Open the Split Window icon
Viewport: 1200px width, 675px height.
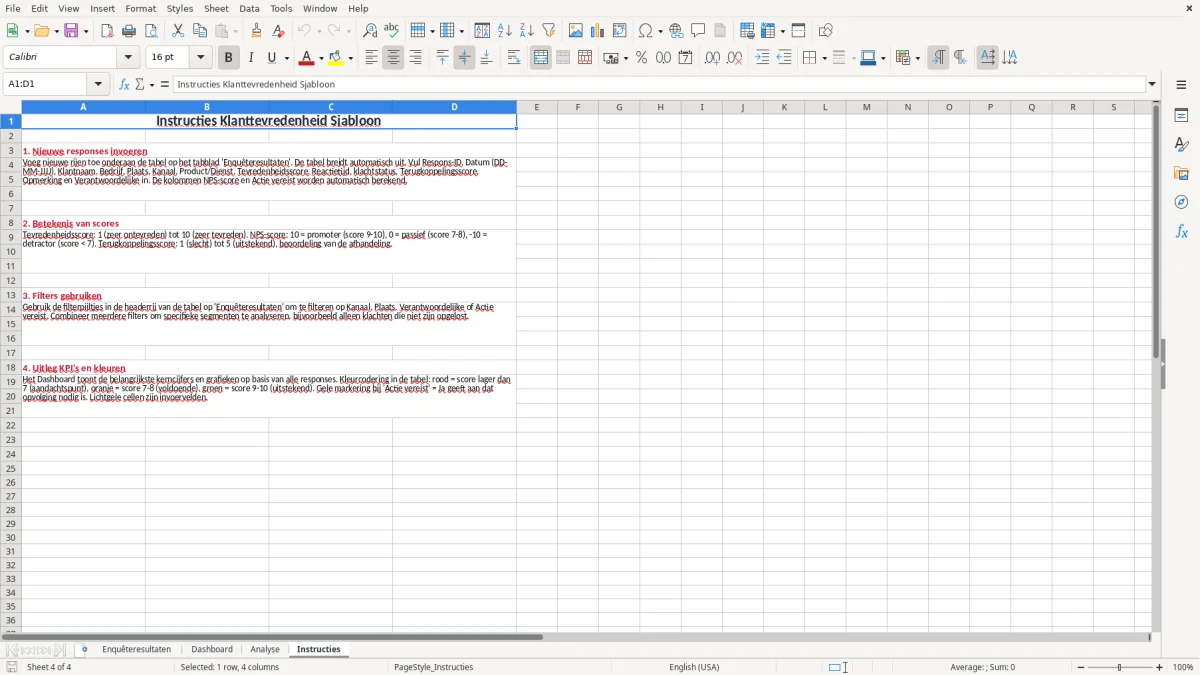[799, 31]
